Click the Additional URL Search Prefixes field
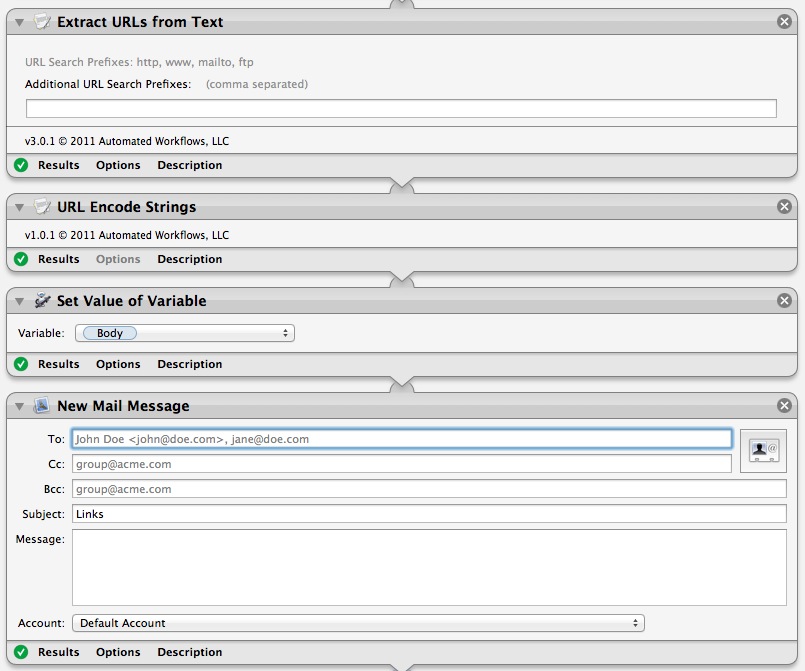Image resolution: width=805 pixels, height=671 pixels. 400,107
